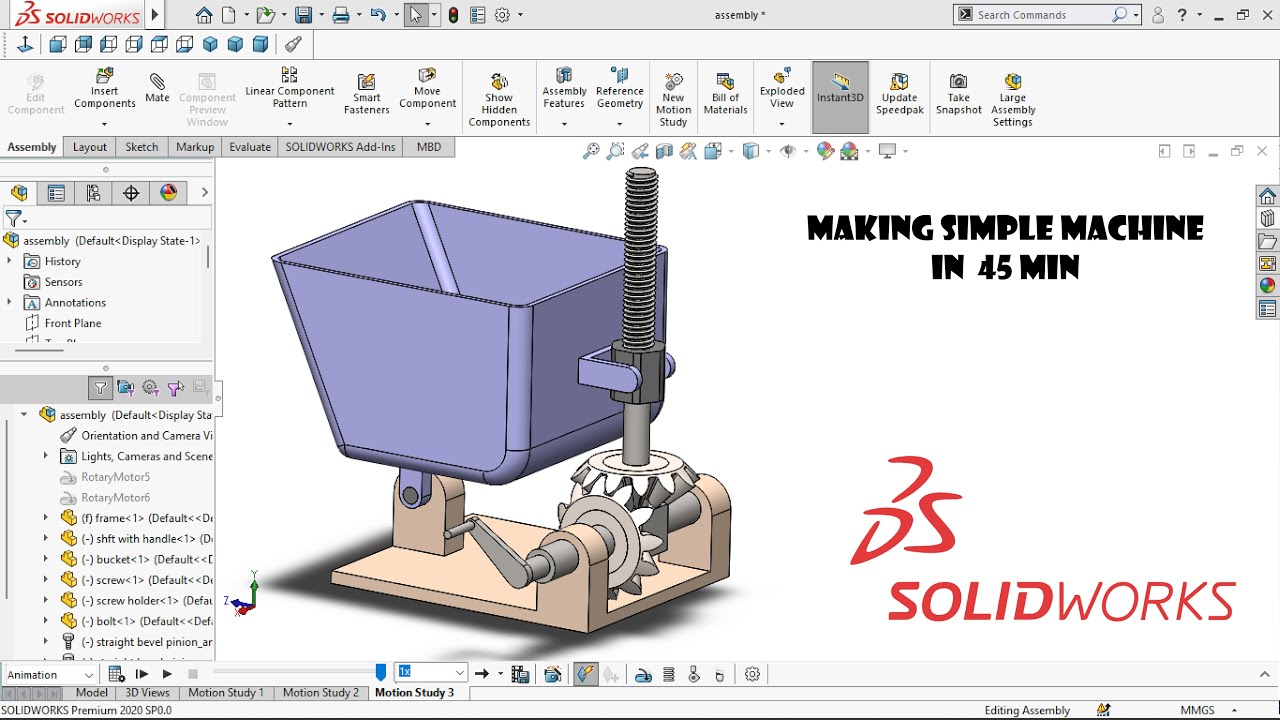Switch to the Sketch tab
1280x720 pixels.
click(142, 147)
